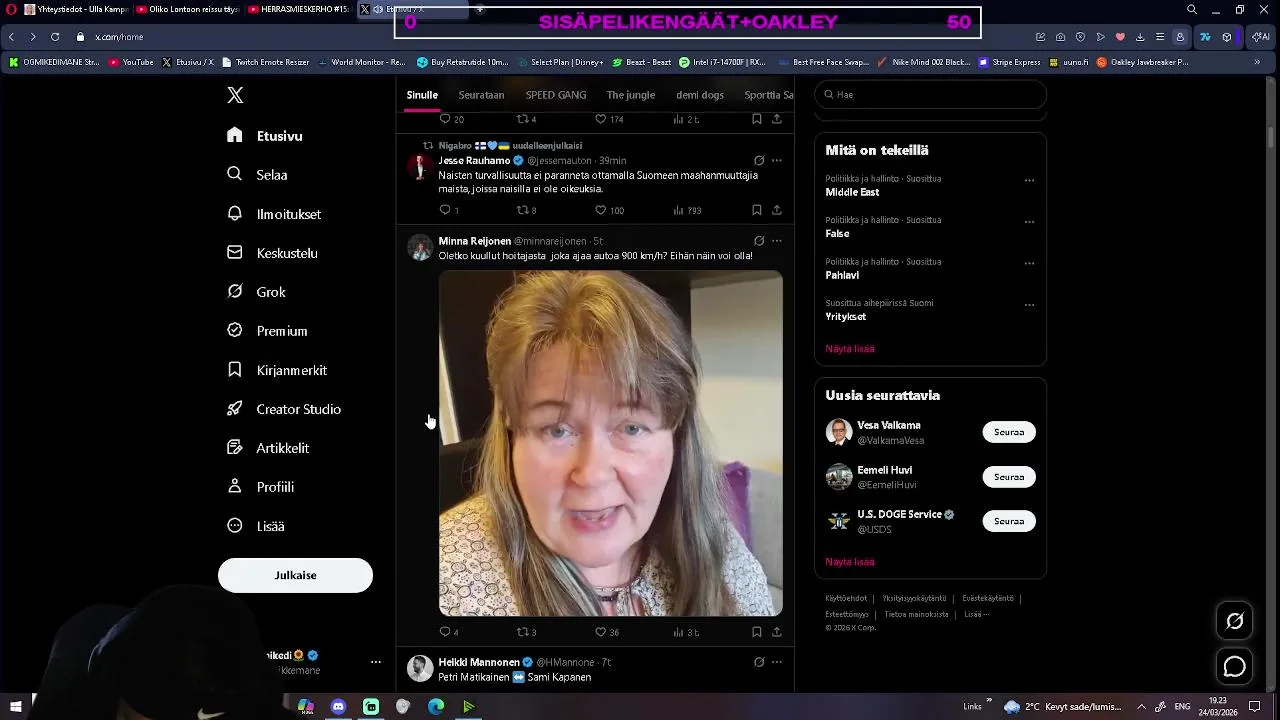Open Grok from sidebar menu
This screenshot has width=1280, height=720.
(x=257, y=292)
